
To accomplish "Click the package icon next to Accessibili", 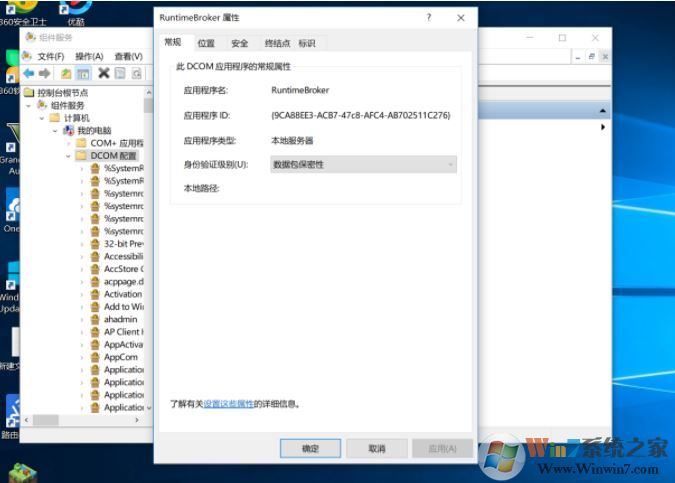I will pyautogui.click(x=95, y=257).
